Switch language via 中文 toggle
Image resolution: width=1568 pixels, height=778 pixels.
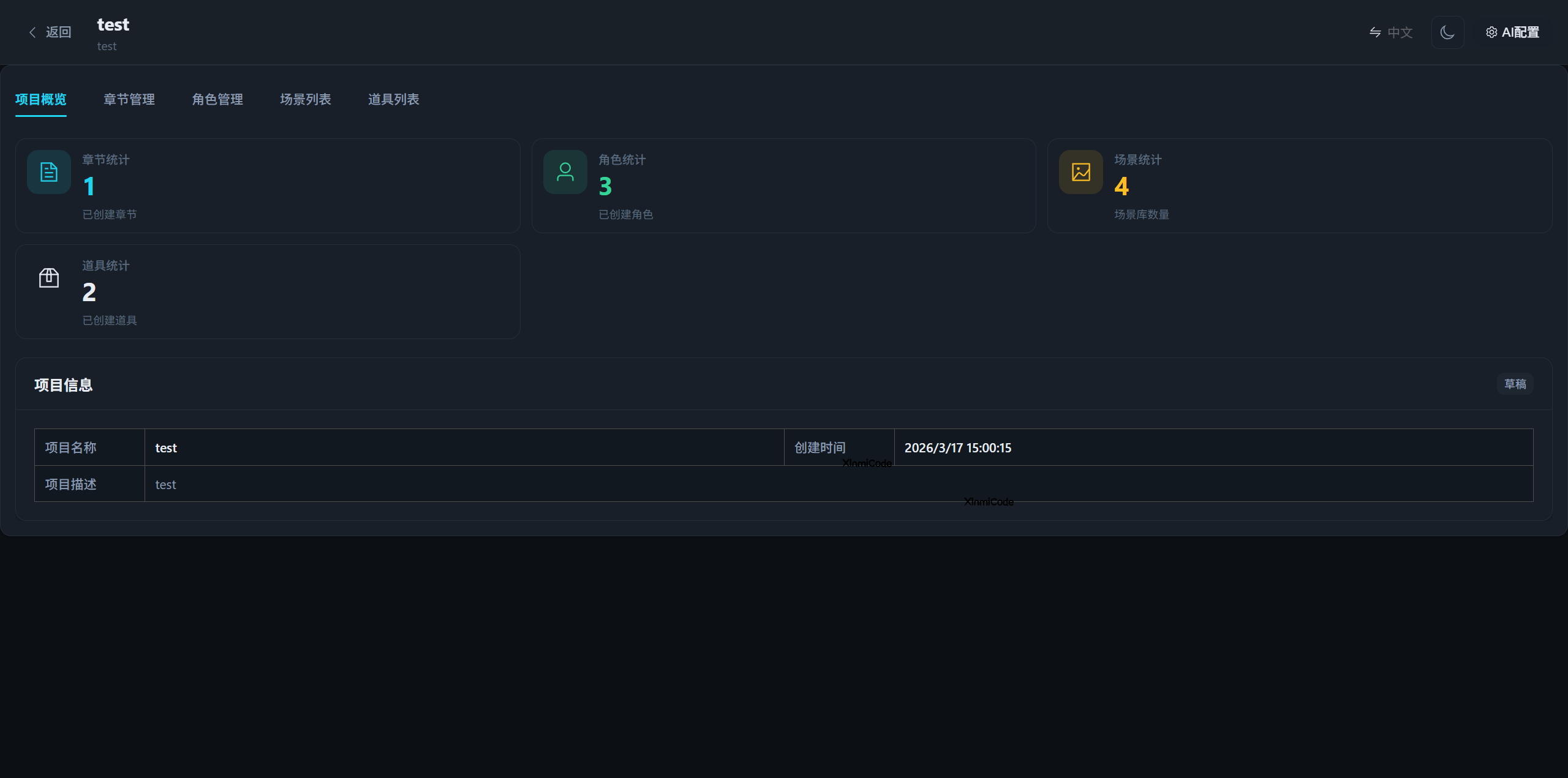[x=1400, y=32]
